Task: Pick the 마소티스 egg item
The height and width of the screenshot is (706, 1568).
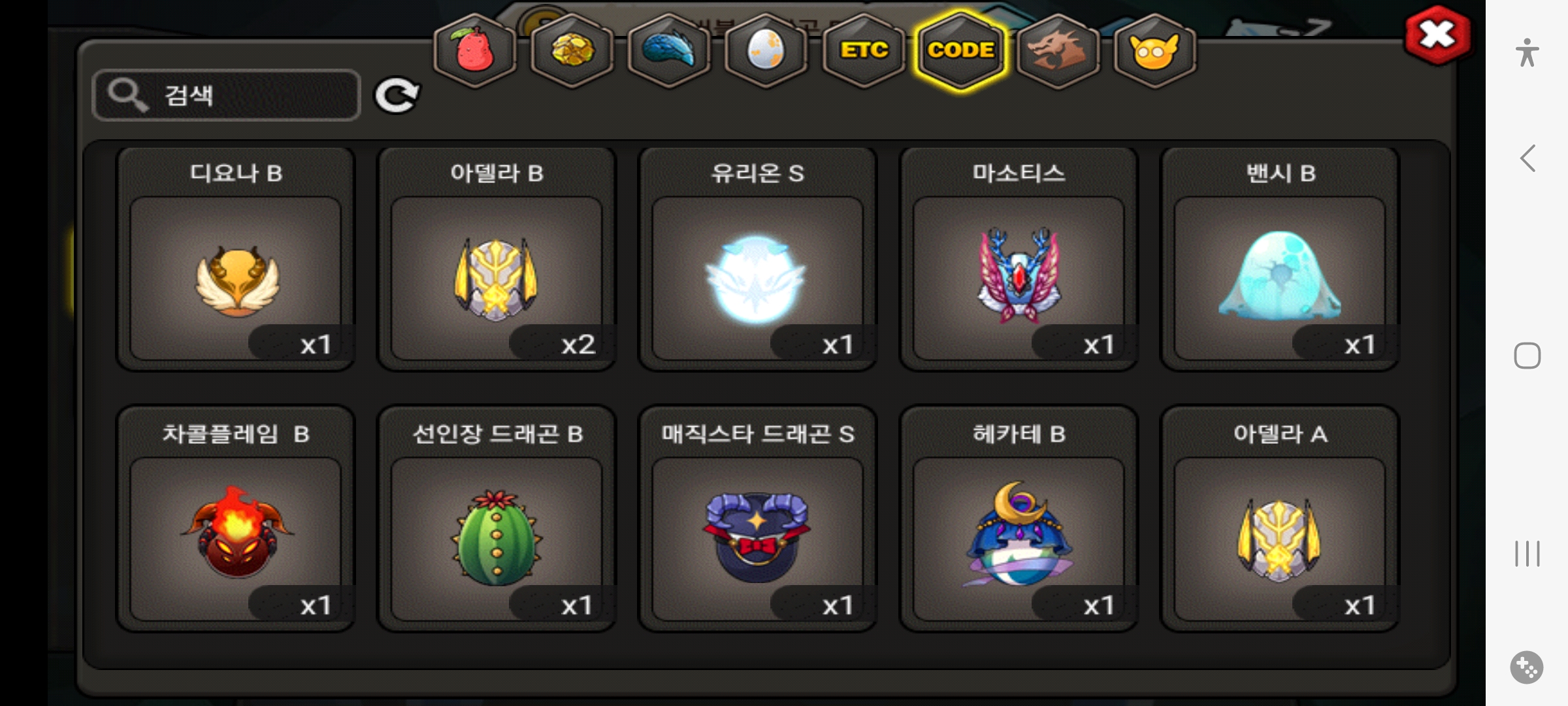Action: tap(1019, 259)
